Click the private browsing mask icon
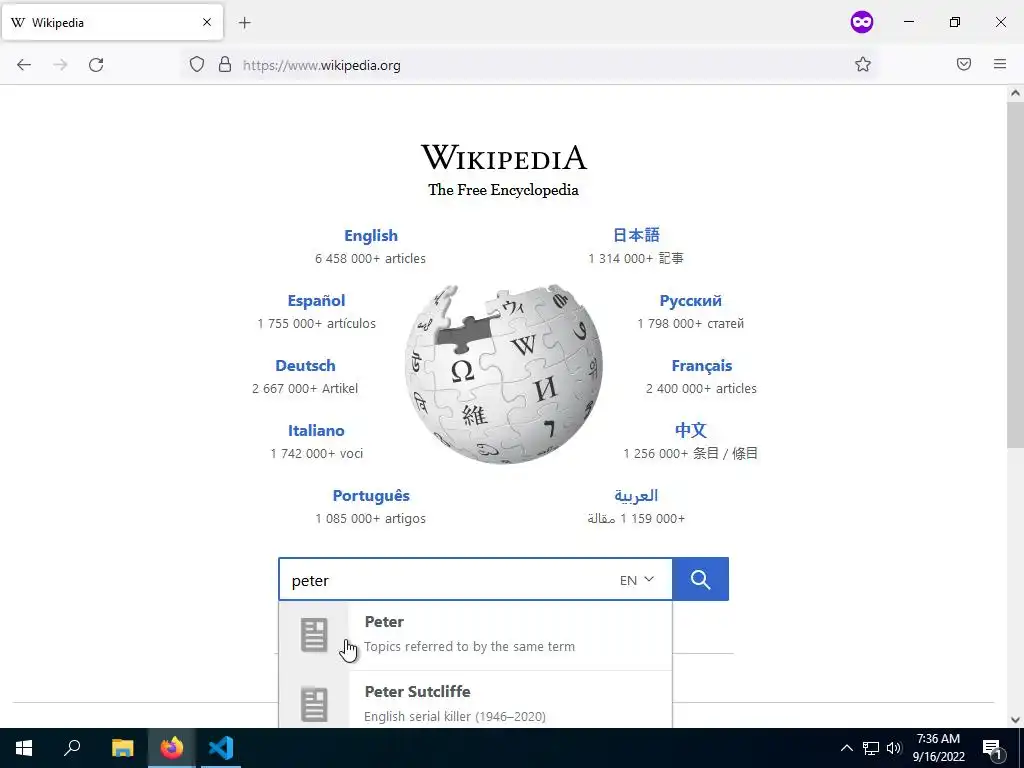Viewport: 1024px width, 768px height. [862, 22]
